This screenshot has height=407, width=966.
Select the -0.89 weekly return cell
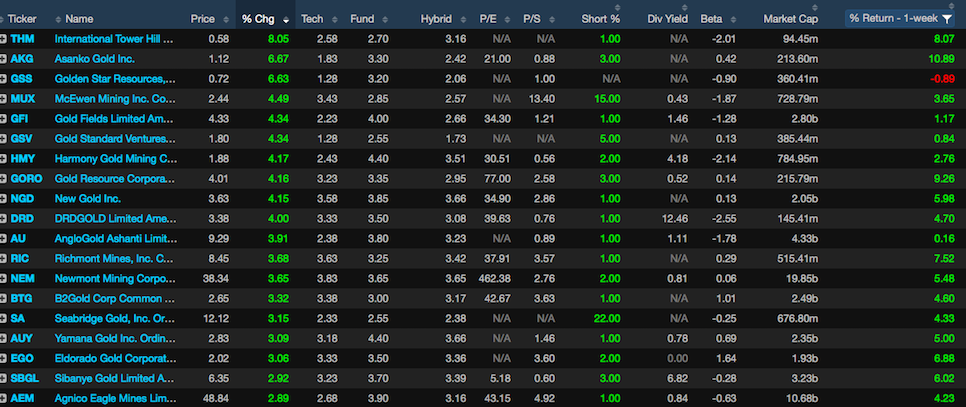click(943, 79)
